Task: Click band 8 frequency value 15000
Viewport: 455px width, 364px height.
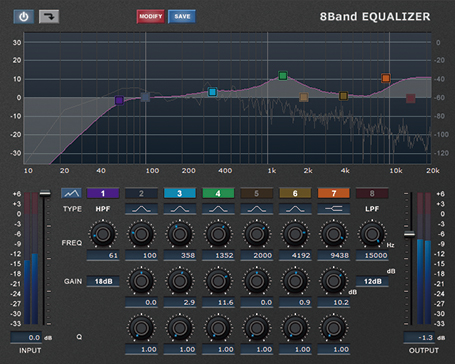Action: click(372, 255)
